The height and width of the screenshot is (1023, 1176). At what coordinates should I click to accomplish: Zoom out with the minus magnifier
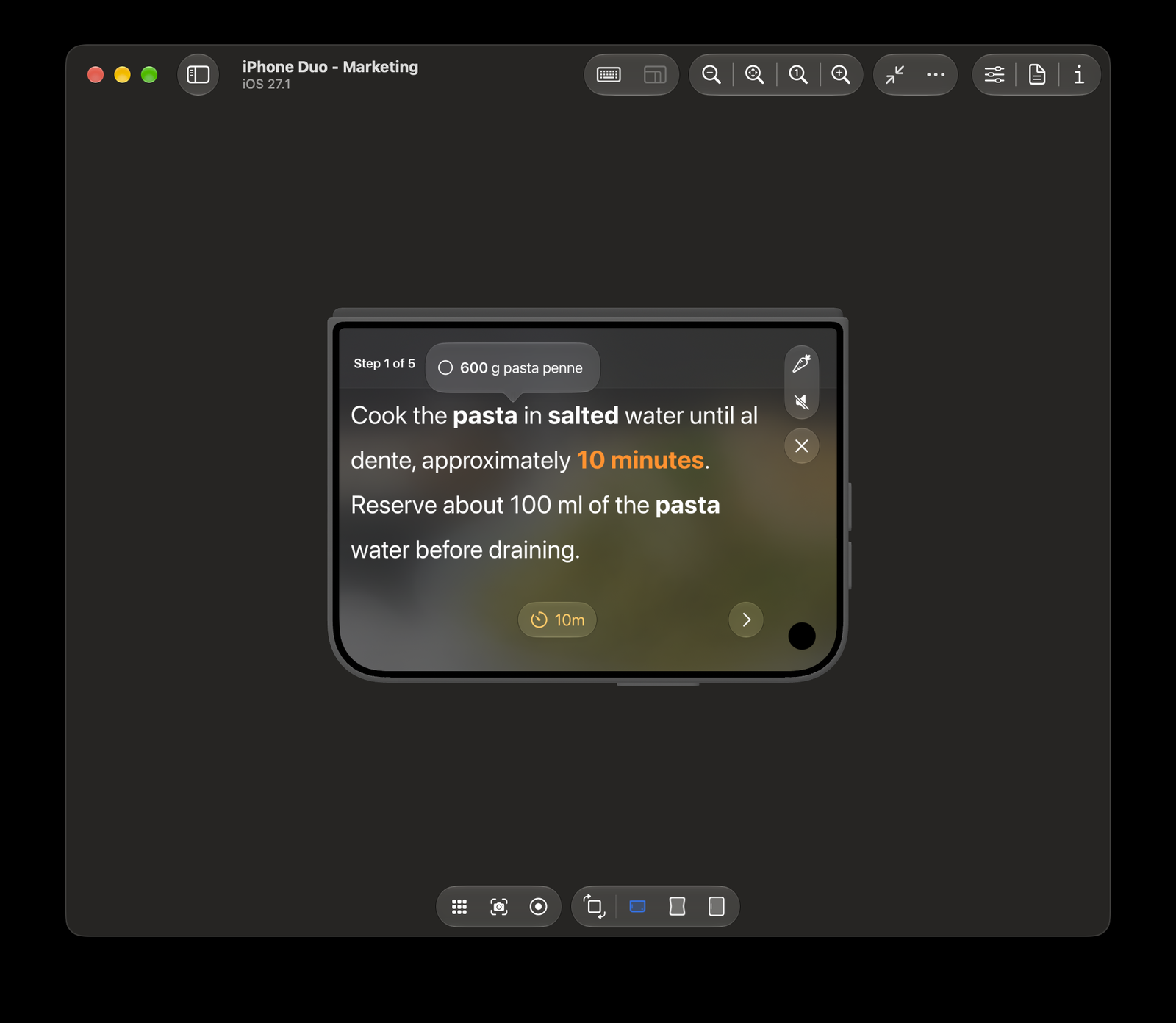click(711, 74)
